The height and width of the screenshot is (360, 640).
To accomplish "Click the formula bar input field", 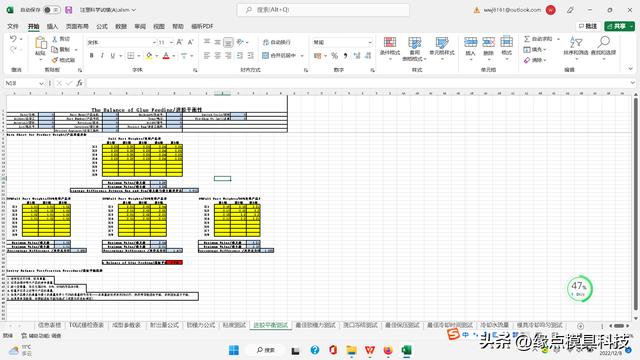I will pos(357,83).
